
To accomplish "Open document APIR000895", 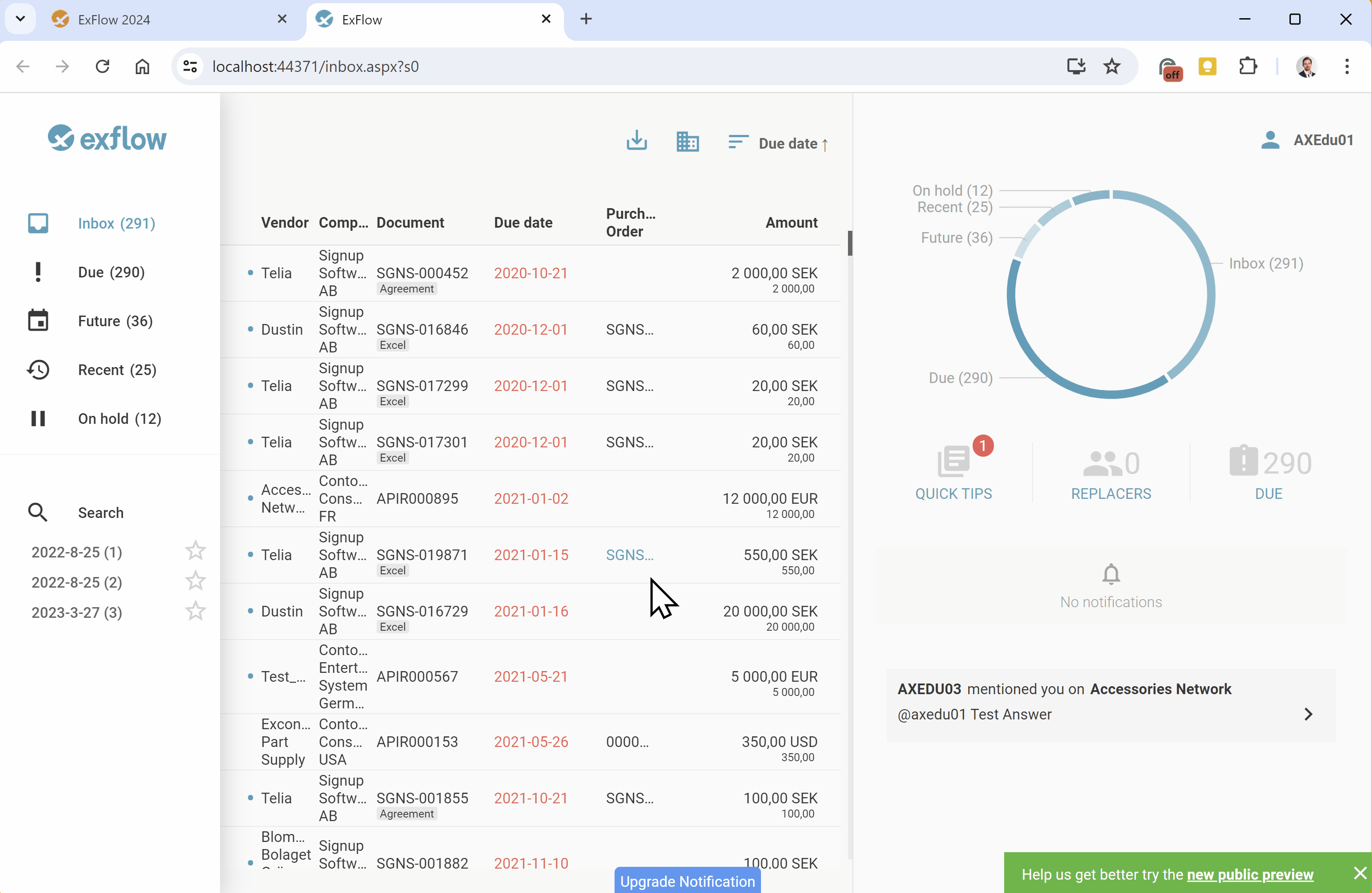I will click(x=417, y=498).
